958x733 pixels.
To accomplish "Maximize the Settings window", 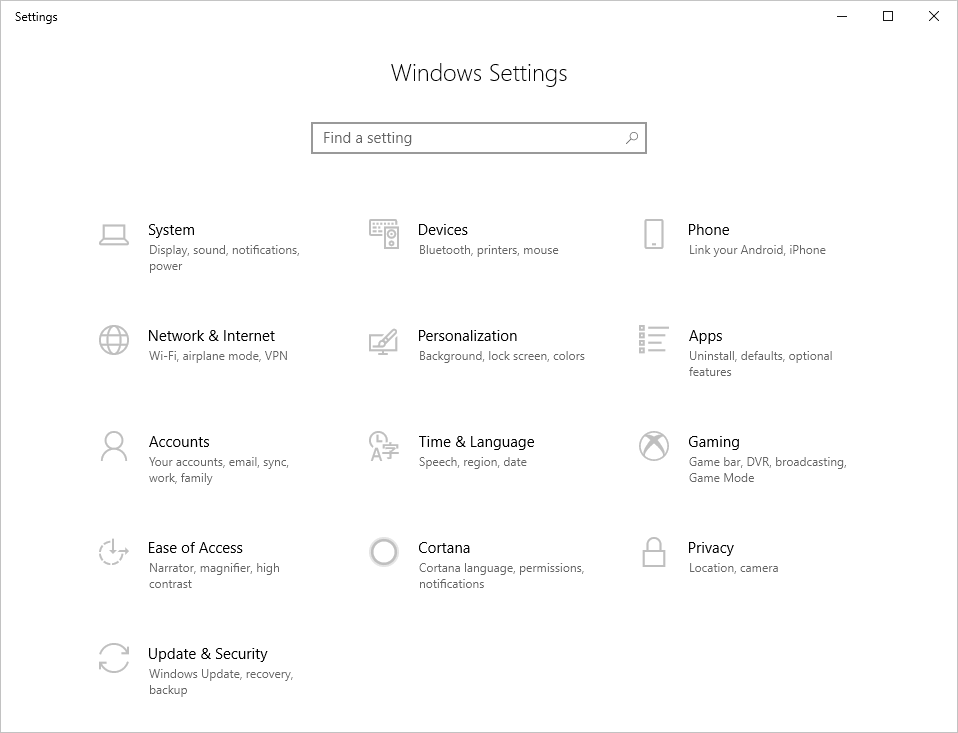I will pyautogui.click(x=888, y=16).
